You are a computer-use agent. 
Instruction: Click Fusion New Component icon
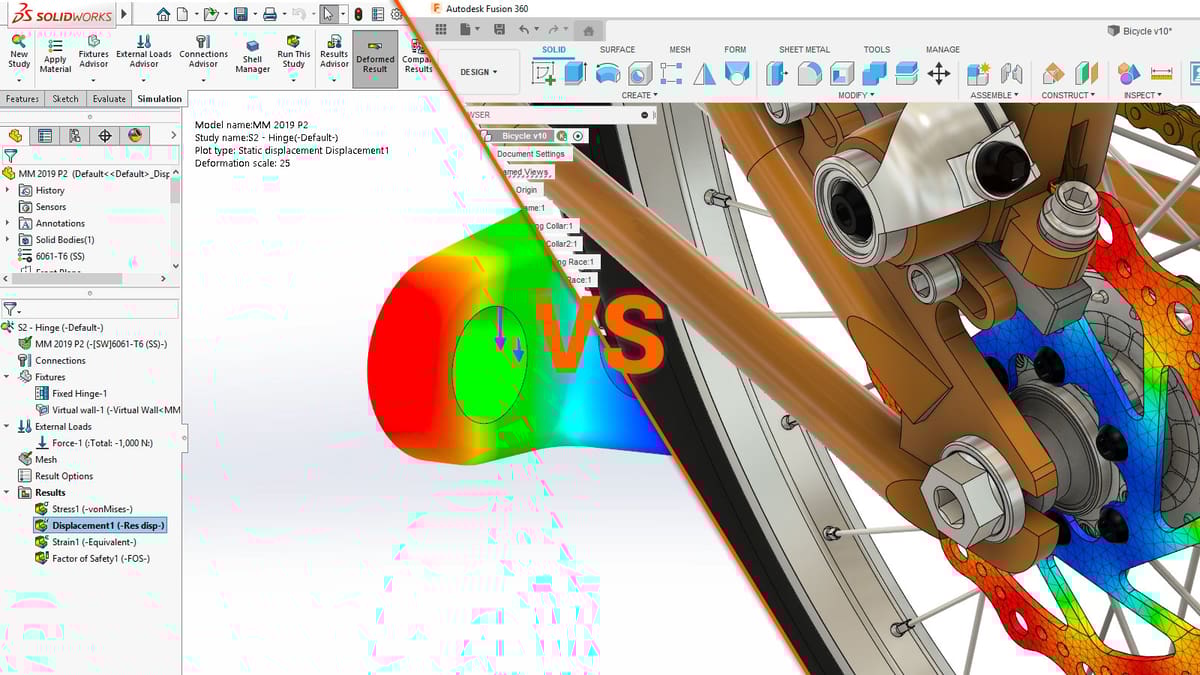[x=979, y=73]
